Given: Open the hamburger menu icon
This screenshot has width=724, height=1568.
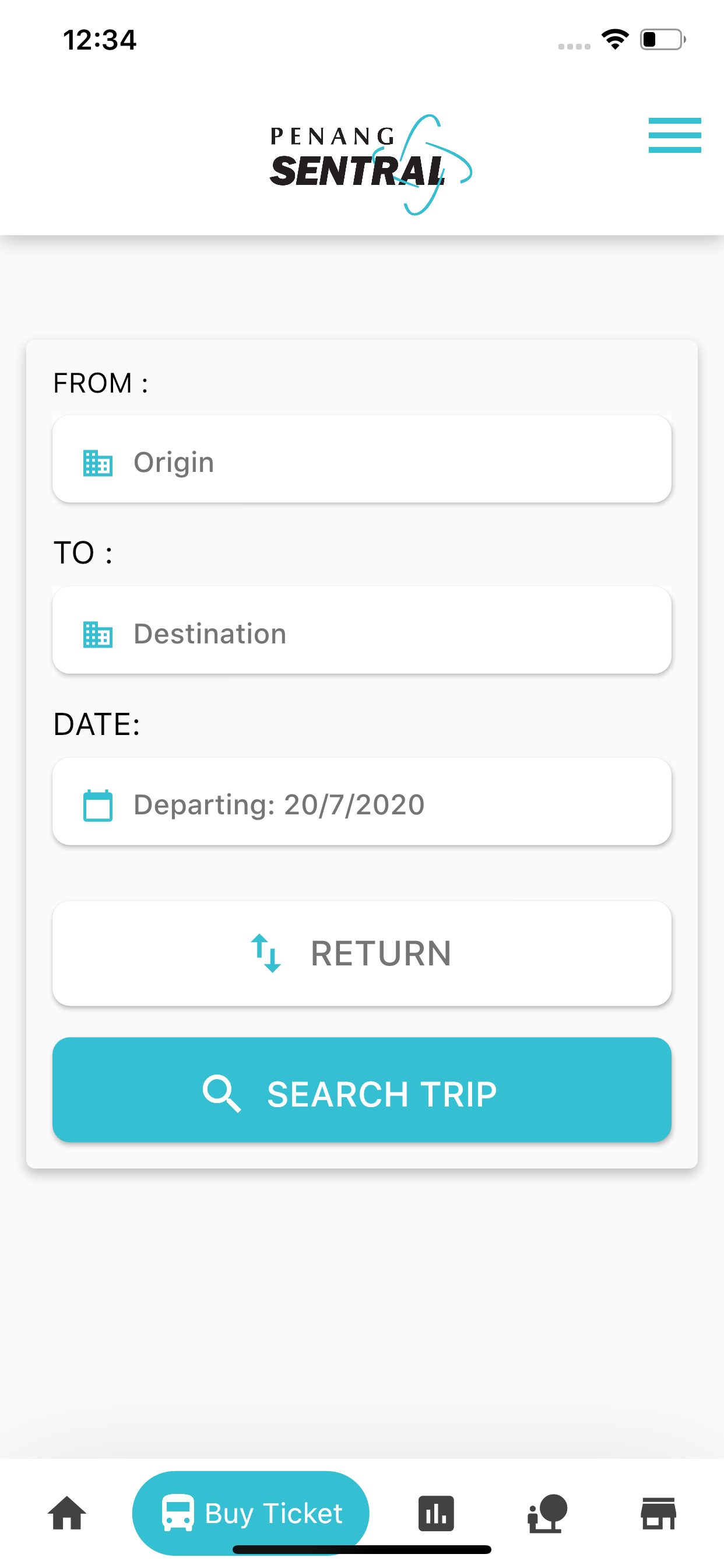Looking at the screenshot, I should pyautogui.click(x=674, y=135).
